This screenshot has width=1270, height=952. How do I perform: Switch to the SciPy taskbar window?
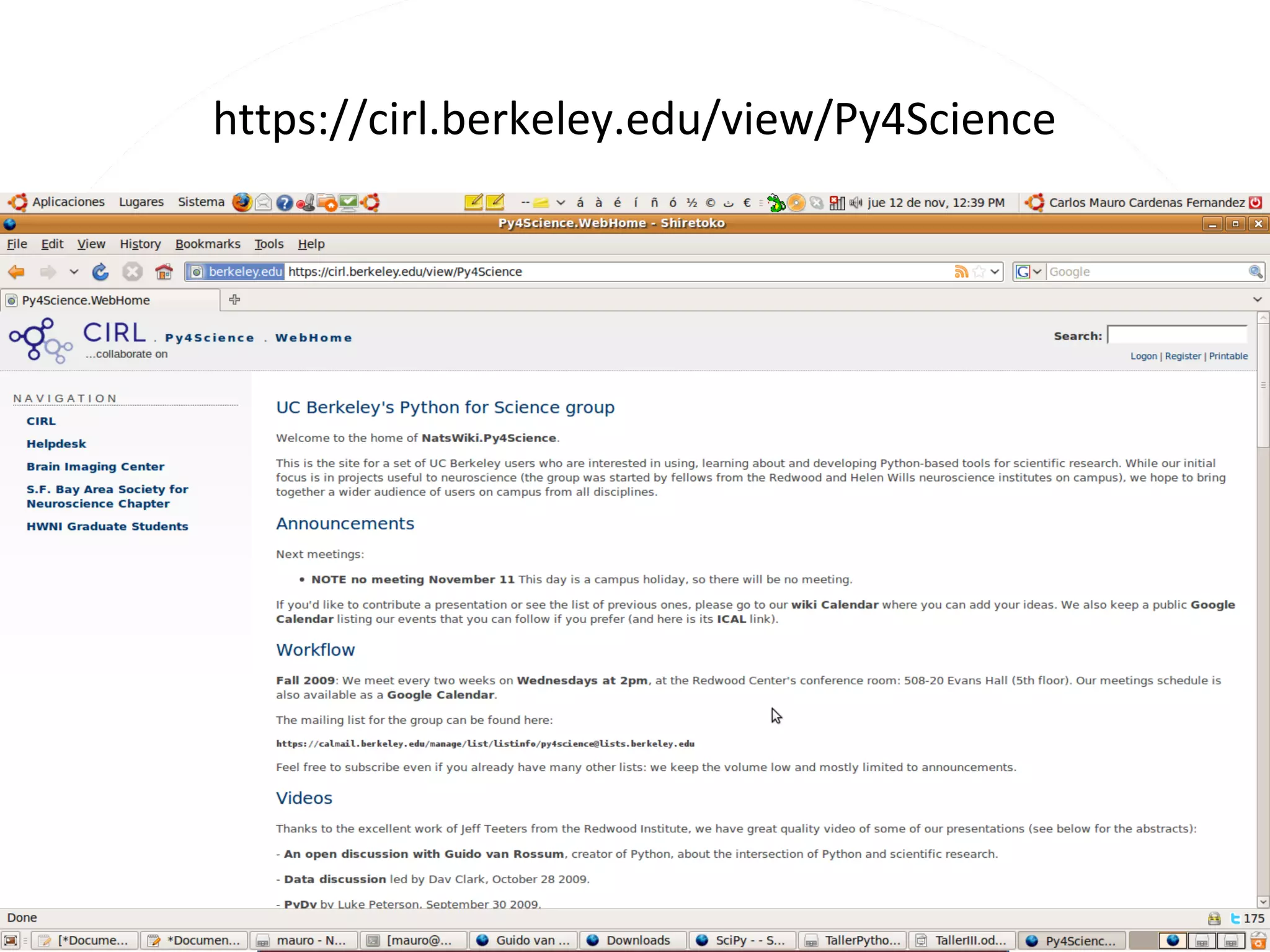743,941
